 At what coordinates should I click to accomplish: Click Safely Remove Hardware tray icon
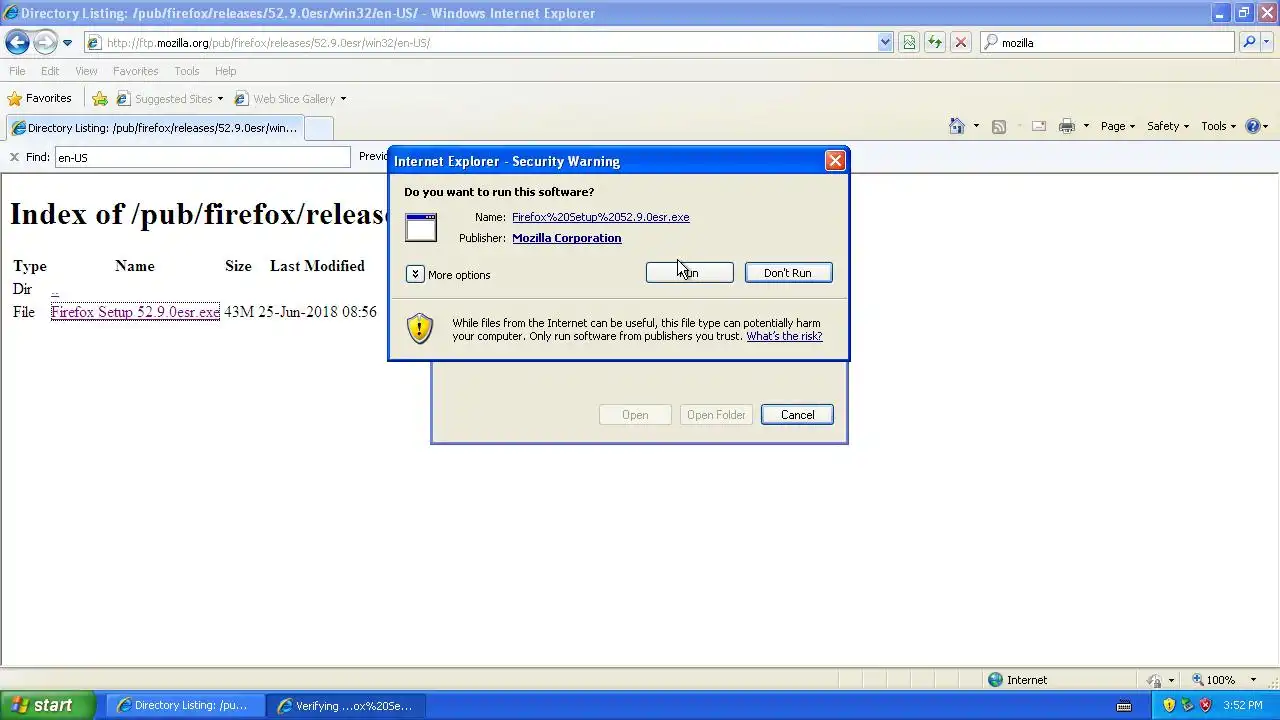pyautogui.click(x=1187, y=705)
